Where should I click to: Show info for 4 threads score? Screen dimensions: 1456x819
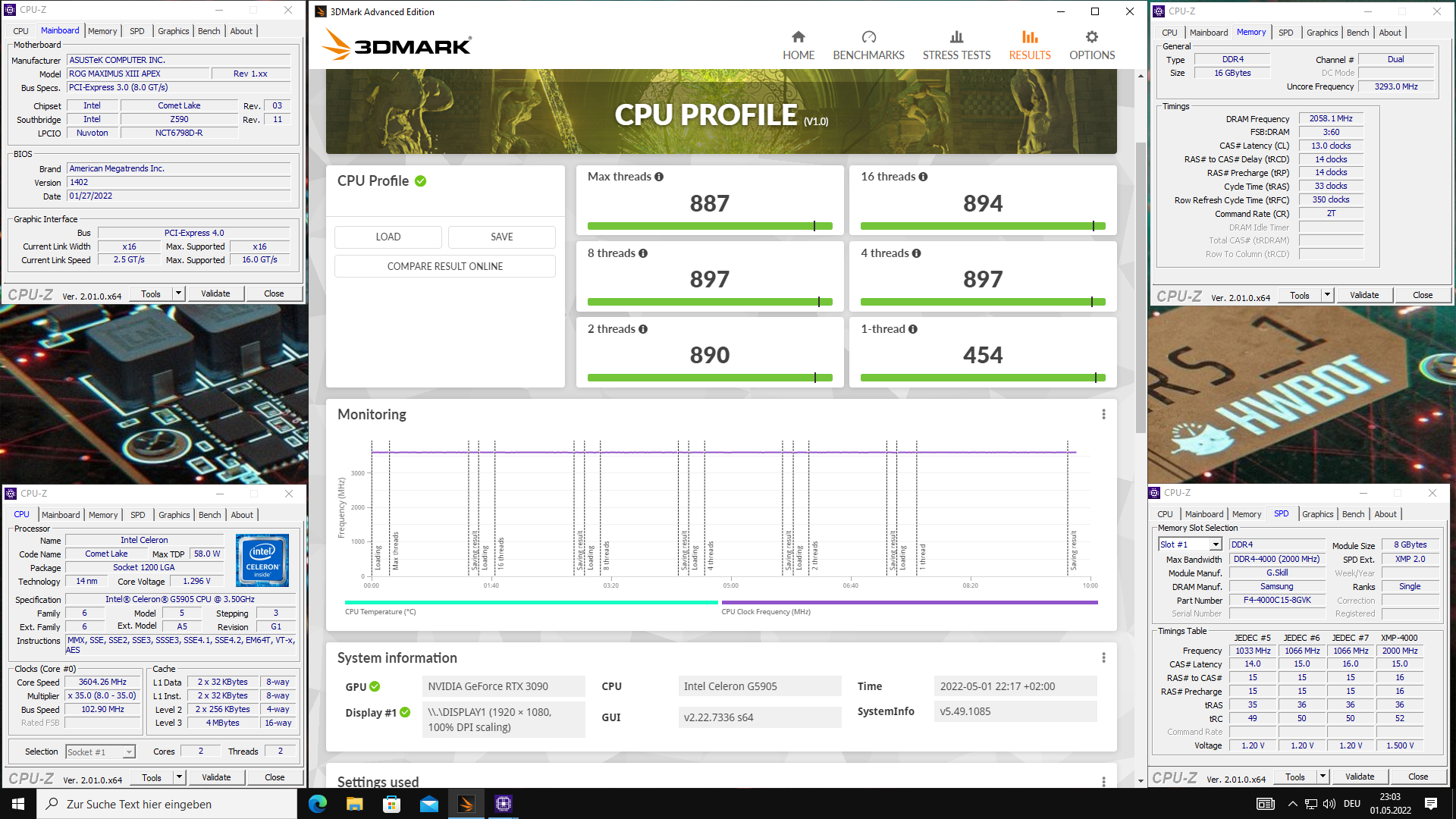pyautogui.click(x=916, y=253)
